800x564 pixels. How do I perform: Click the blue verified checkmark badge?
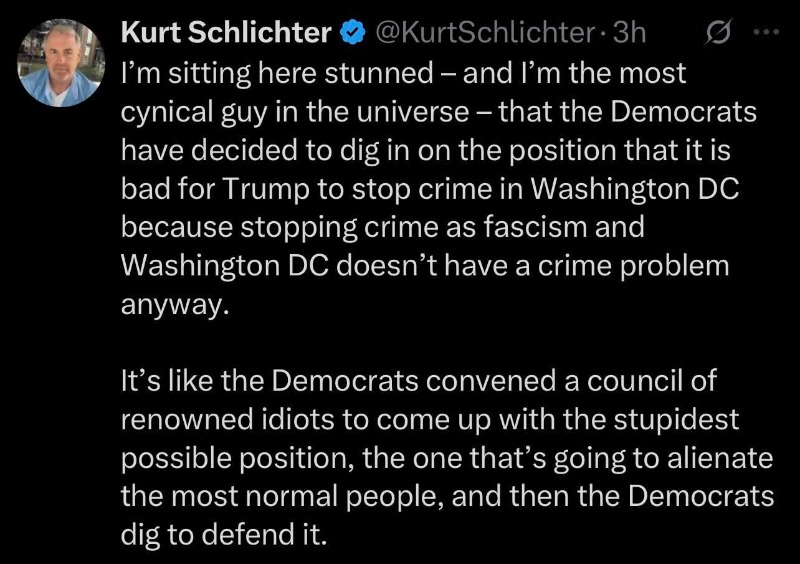(x=352, y=33)
